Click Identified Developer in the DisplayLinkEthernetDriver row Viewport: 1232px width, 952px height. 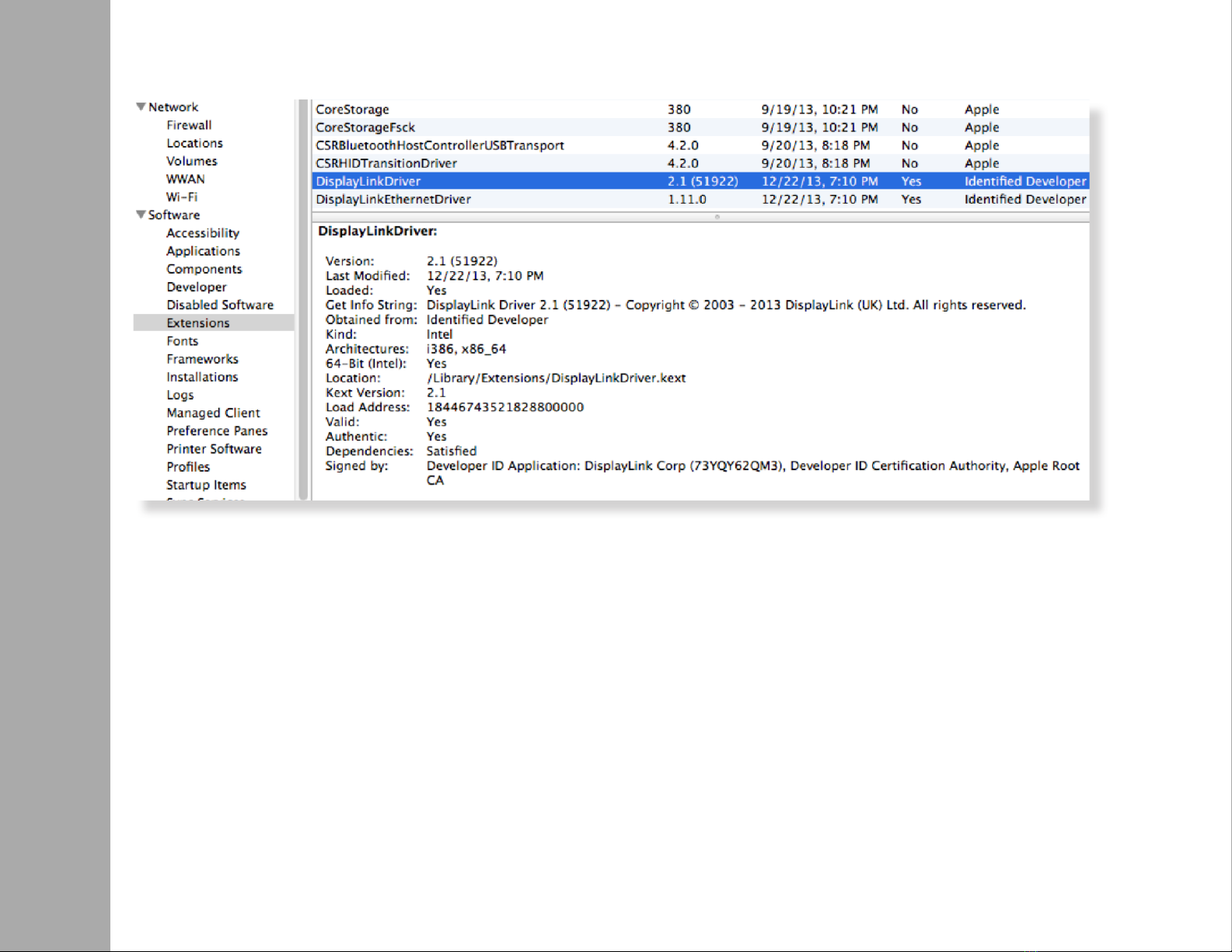point(1025,199)
